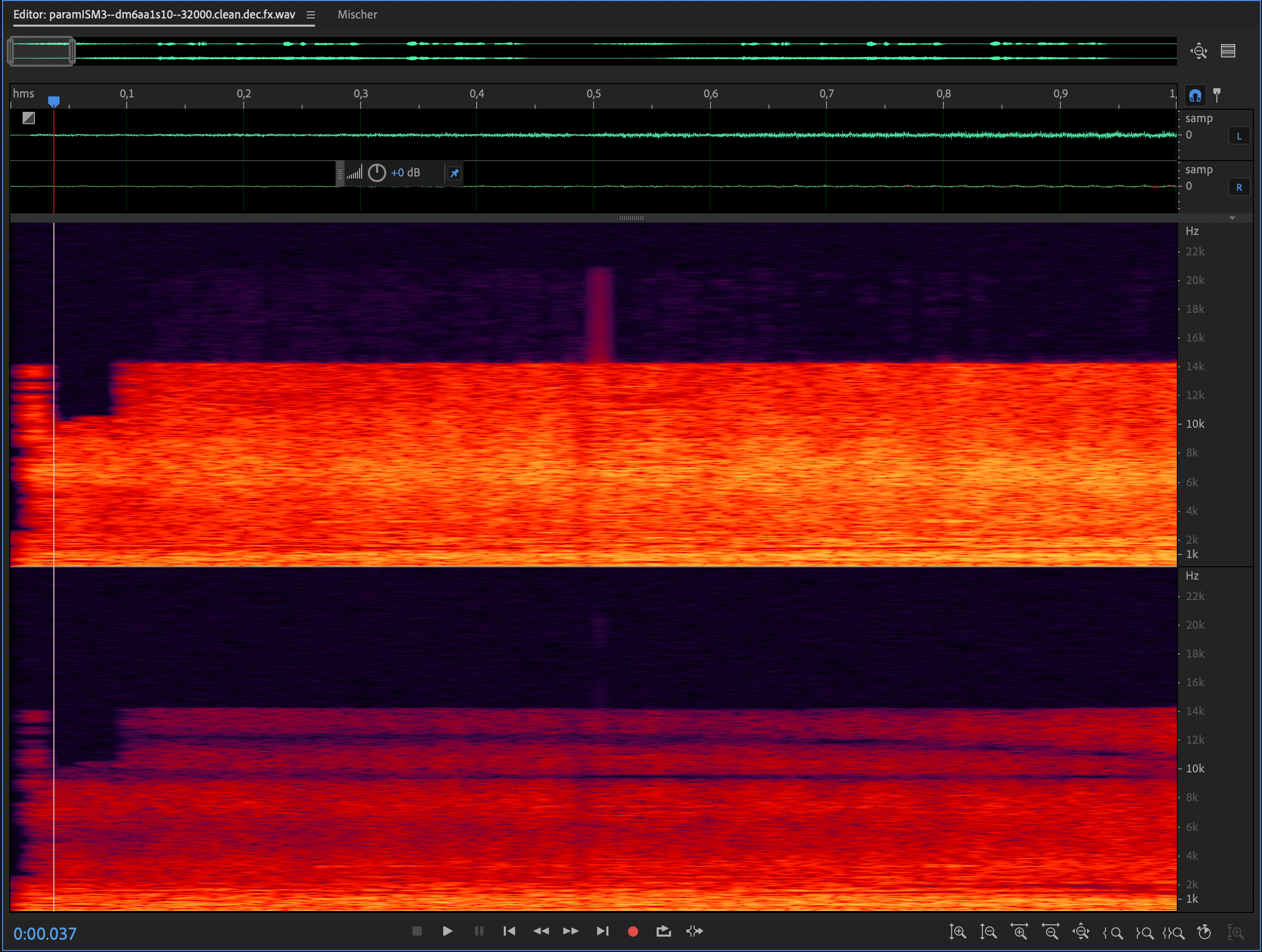Screen dimensions: 1262x952
Task: Zoom to selection icon
Action: click(x=1174, y=931)
